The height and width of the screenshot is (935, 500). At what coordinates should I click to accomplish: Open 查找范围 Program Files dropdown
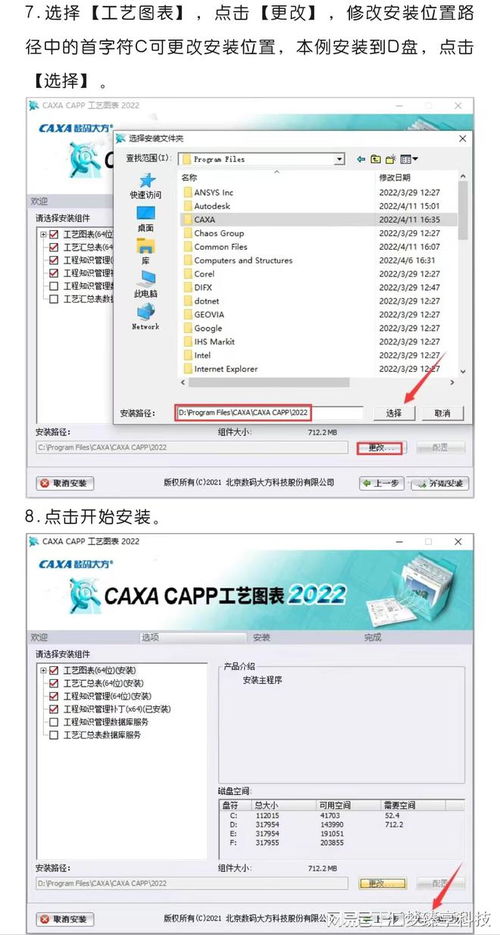point(340,159)
